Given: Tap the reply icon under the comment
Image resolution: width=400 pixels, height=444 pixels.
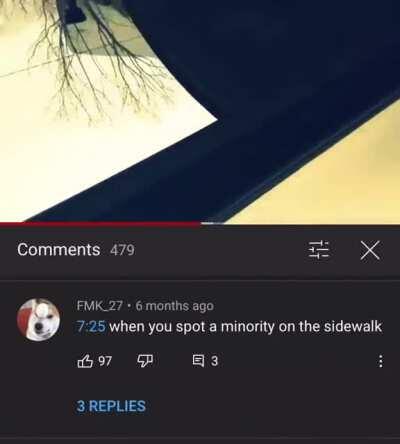Looking at the screenshot, I should pyautogui.click(x=199, y=360).
